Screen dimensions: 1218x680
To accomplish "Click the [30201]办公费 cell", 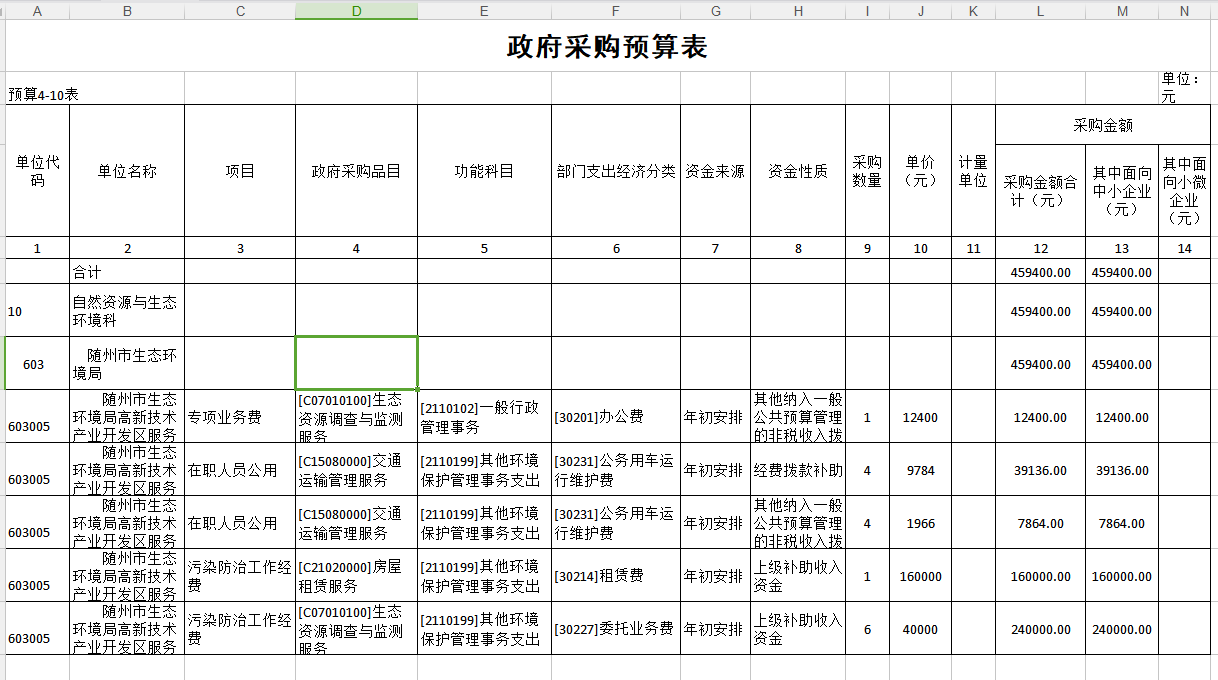I will [616, 417].
